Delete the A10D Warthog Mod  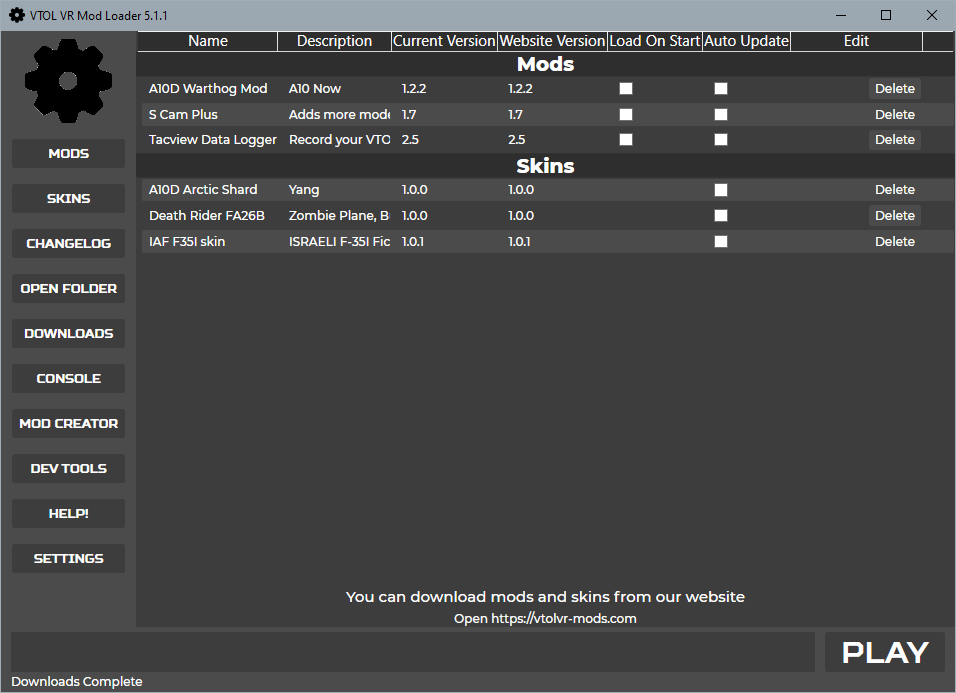tap(894, 89)
